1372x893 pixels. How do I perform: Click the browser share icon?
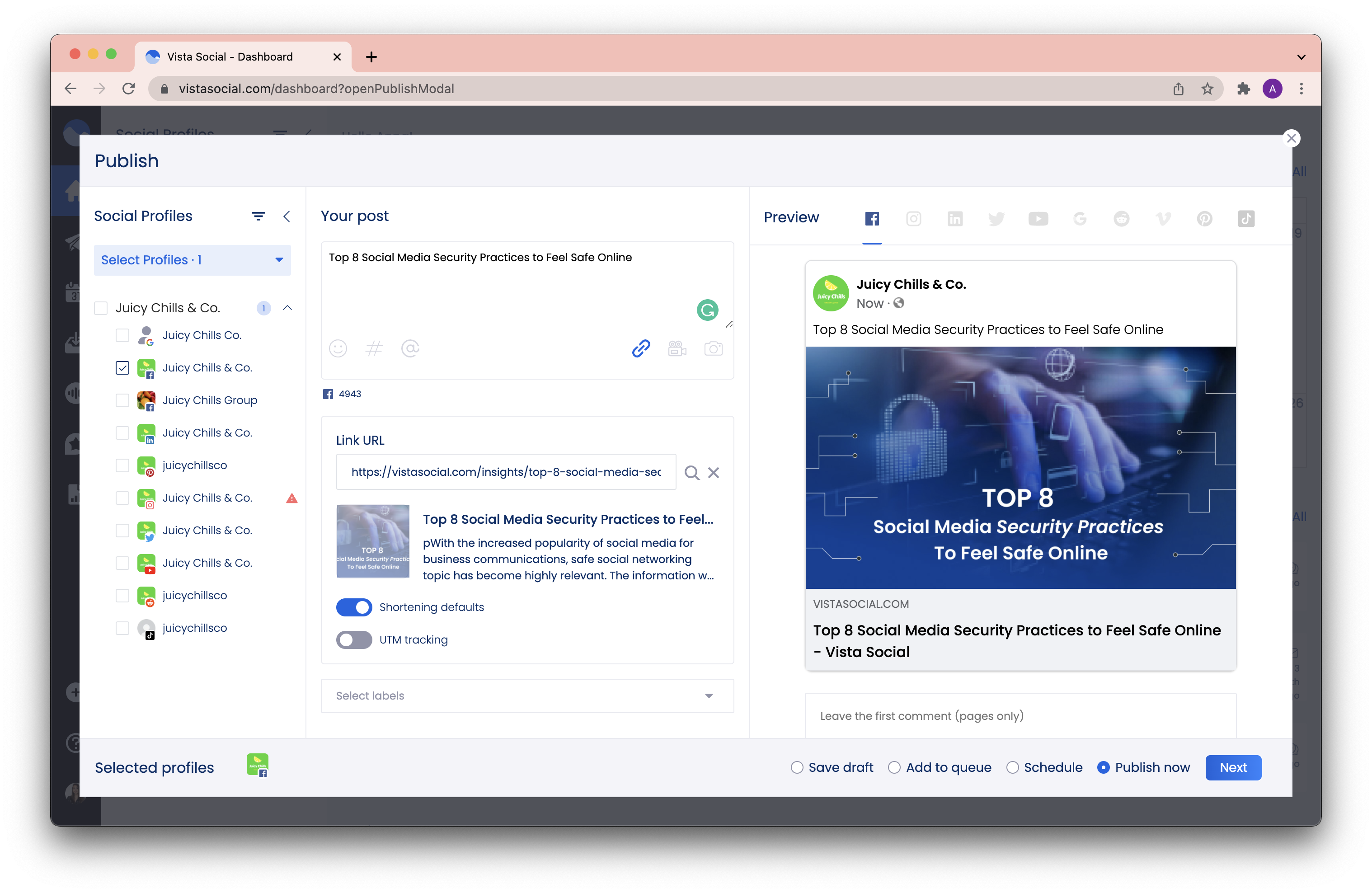tap(1178, 89)
